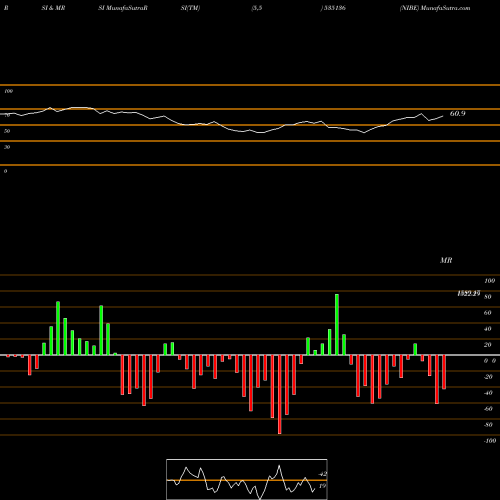Image resolution: width=500 pixels, height=500 pixels.
Task: Click the RSI value label 60.9
Action: click(x=457, y=114)
